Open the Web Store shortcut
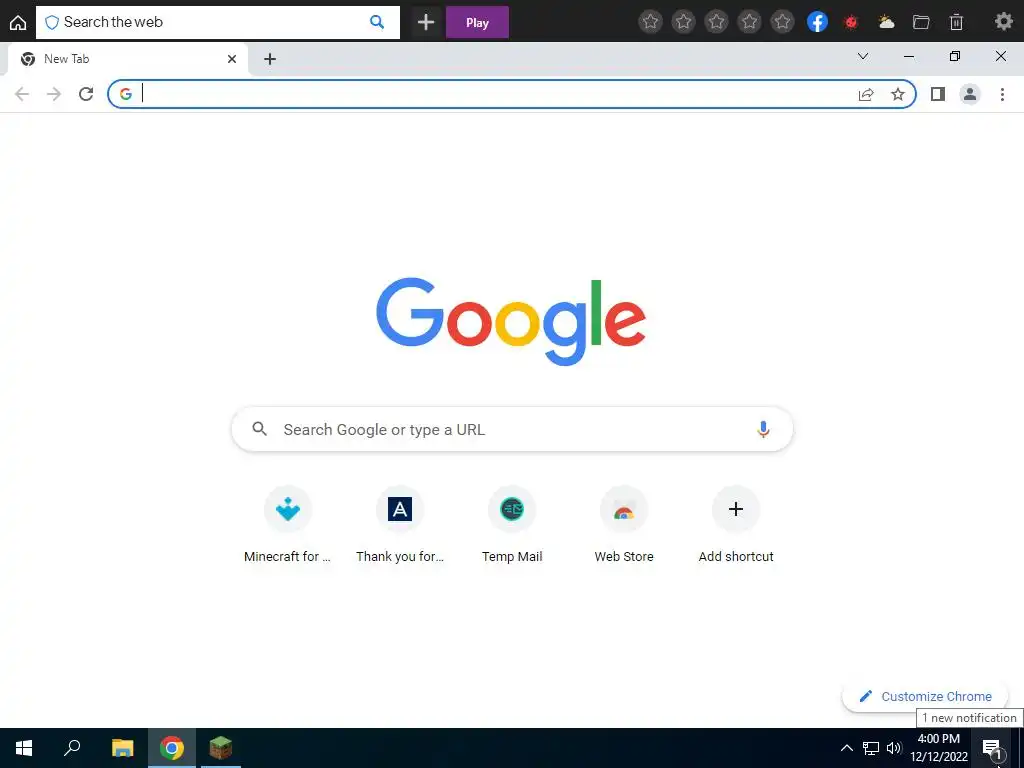This screenshot has width=1024, height=768. coord(624,526)
